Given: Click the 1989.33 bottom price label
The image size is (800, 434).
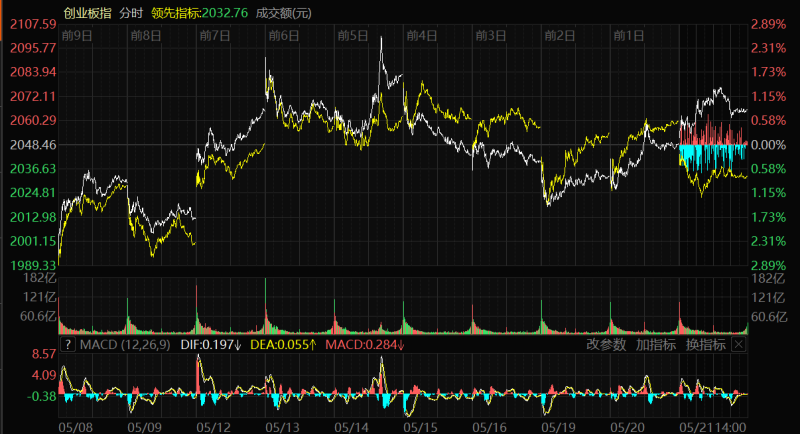Looking at the screenshot, I should [x=33, y=265].
